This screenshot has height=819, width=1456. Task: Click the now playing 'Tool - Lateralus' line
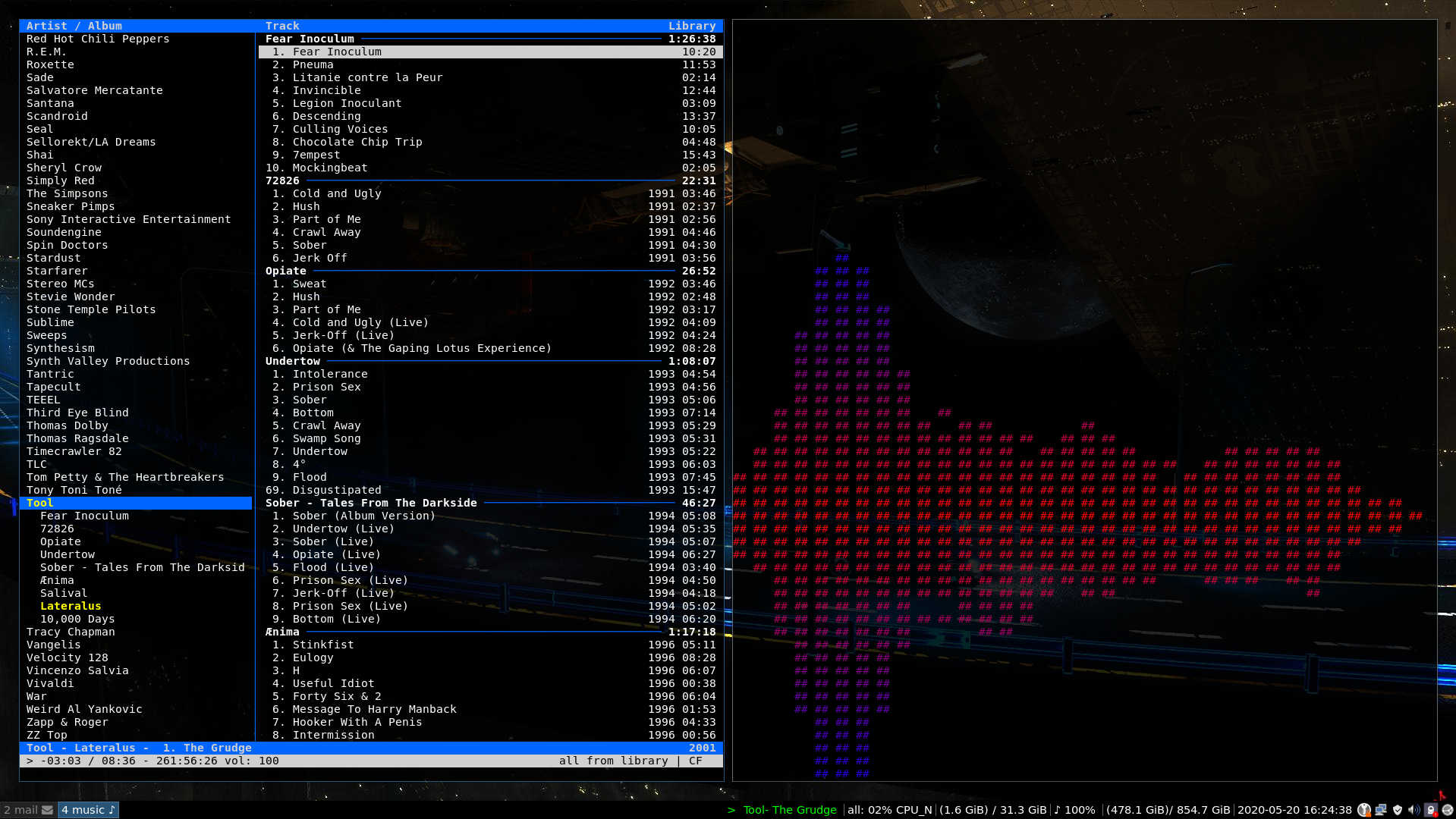click(x=371, y=748)
